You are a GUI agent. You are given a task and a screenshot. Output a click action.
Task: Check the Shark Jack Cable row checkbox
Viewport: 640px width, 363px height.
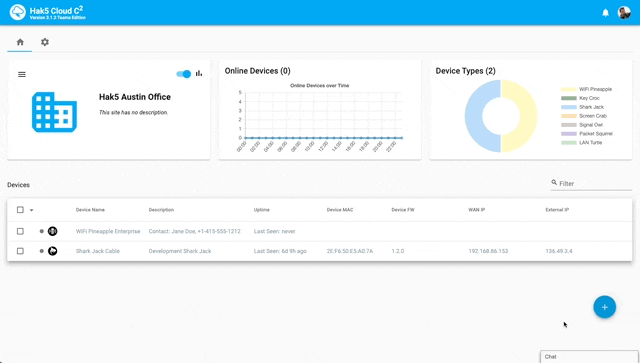(20, 251)
